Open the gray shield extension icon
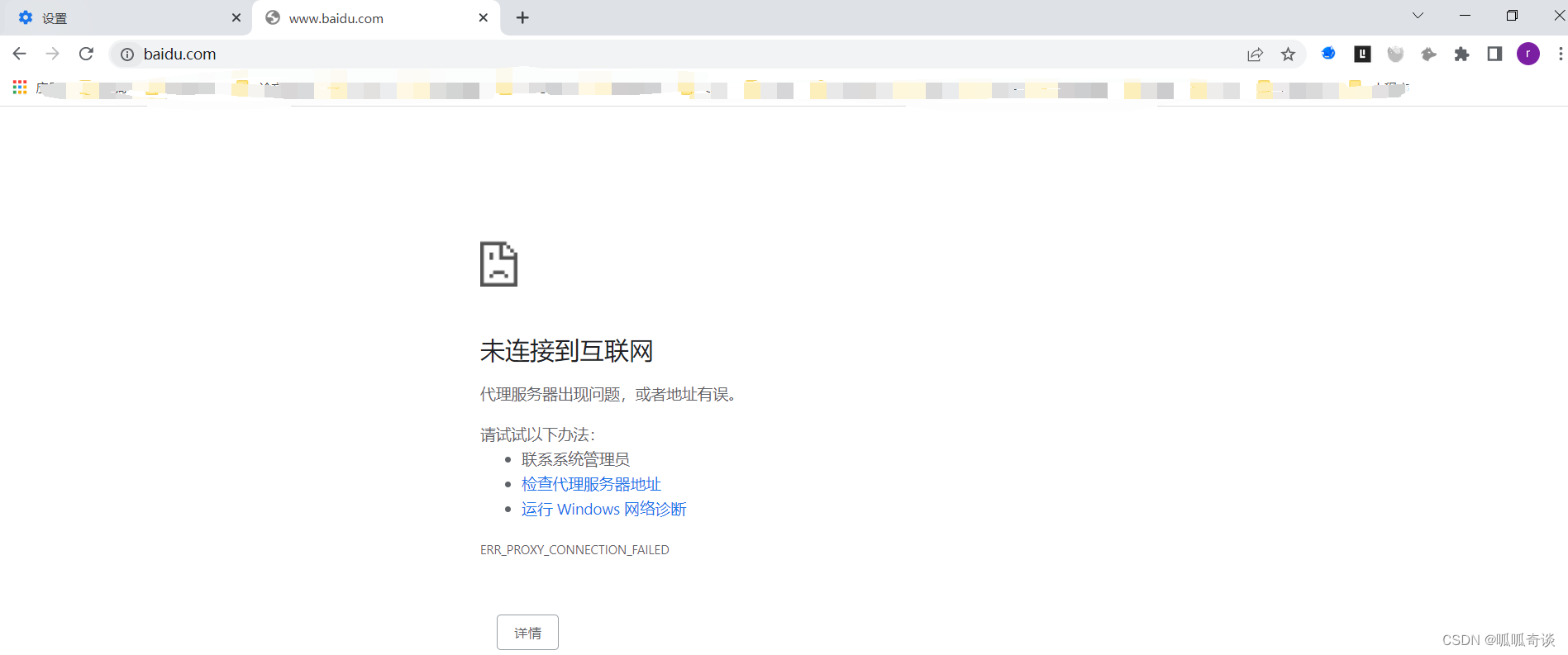The image size is (1568, 655). pyautogui.click(x=1395, y=55)
